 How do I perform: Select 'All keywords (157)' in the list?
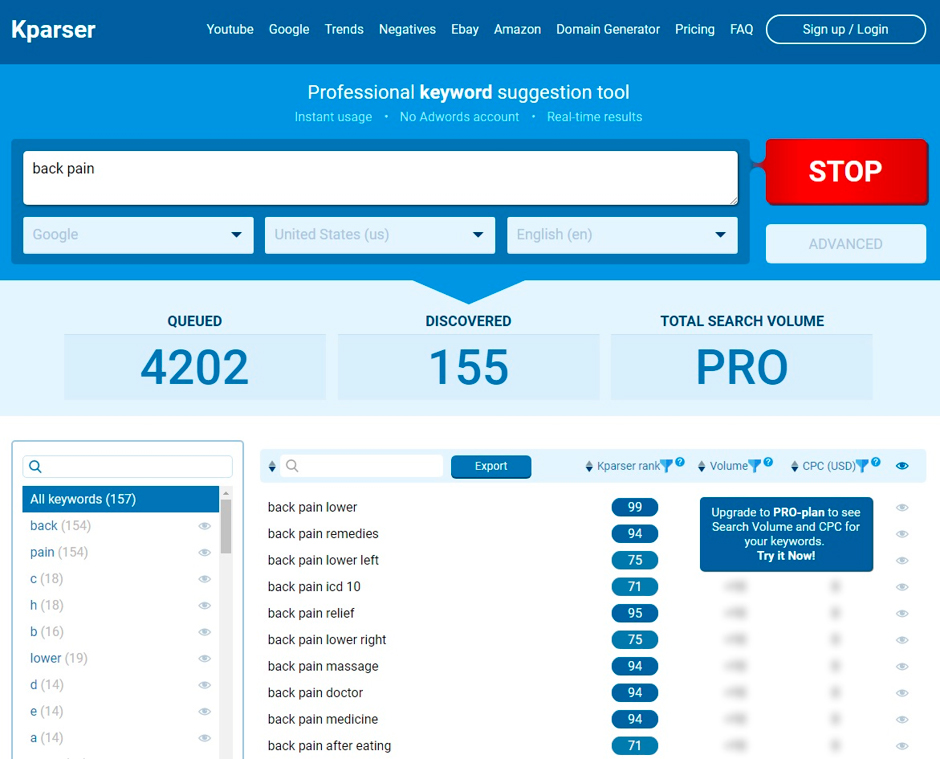pos(120,499)
